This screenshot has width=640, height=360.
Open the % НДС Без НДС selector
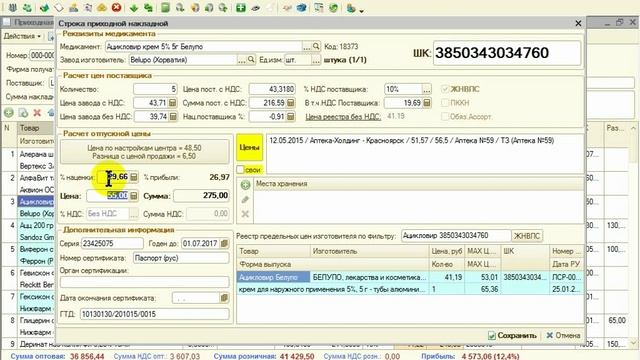click(134, 213)
